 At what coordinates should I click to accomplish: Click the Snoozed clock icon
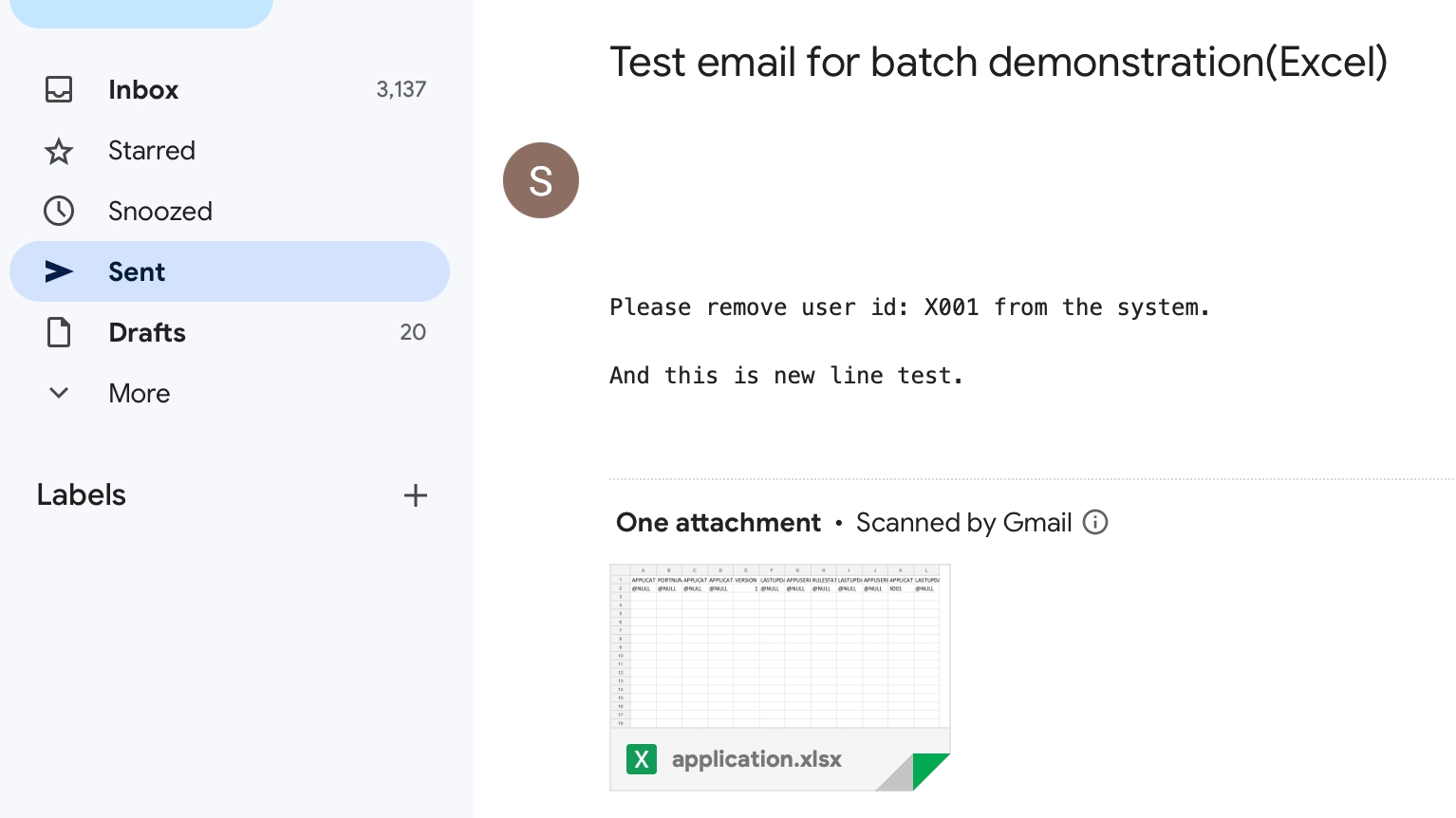pyautogui.click(x=59, y=211)
